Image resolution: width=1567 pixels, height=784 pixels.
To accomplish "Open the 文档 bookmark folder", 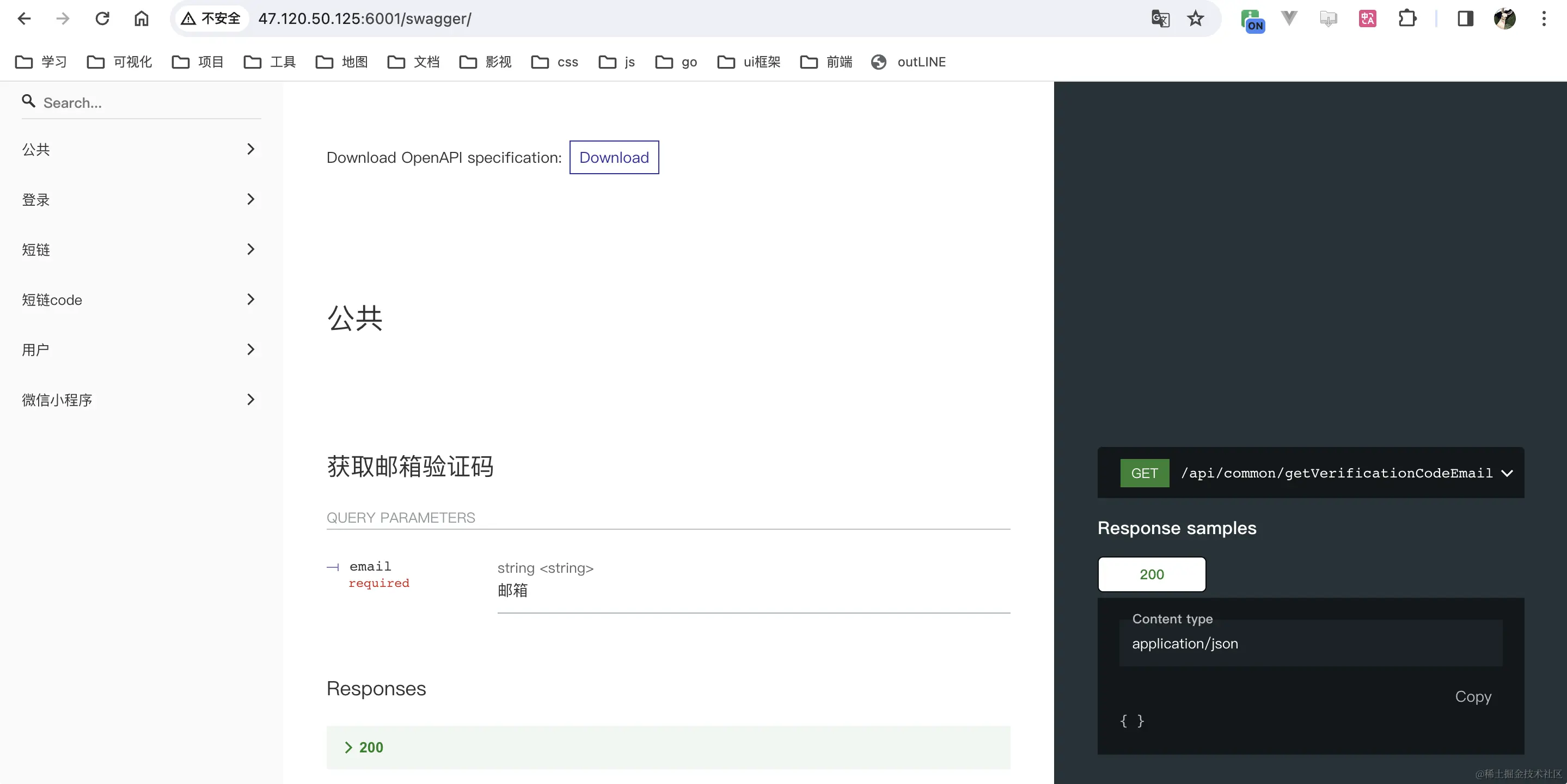I will click(413, 62).
